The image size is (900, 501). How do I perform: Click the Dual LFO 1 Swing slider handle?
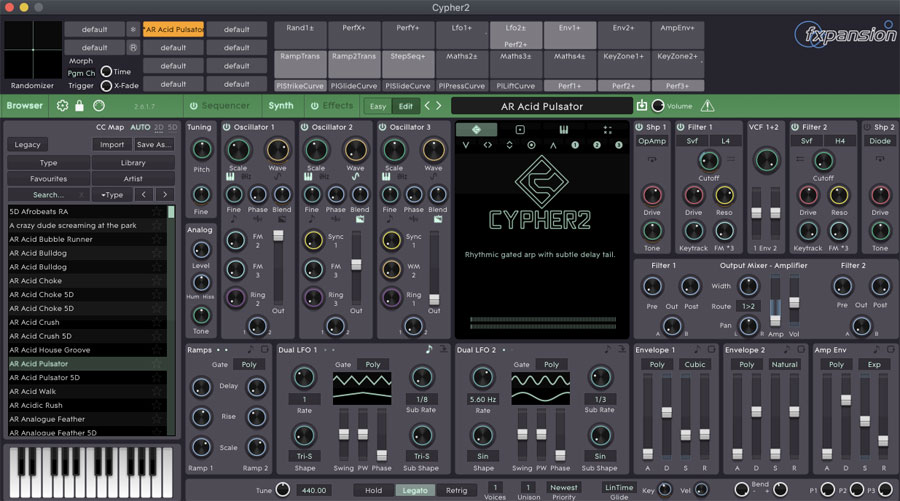(x=344, y=434)
